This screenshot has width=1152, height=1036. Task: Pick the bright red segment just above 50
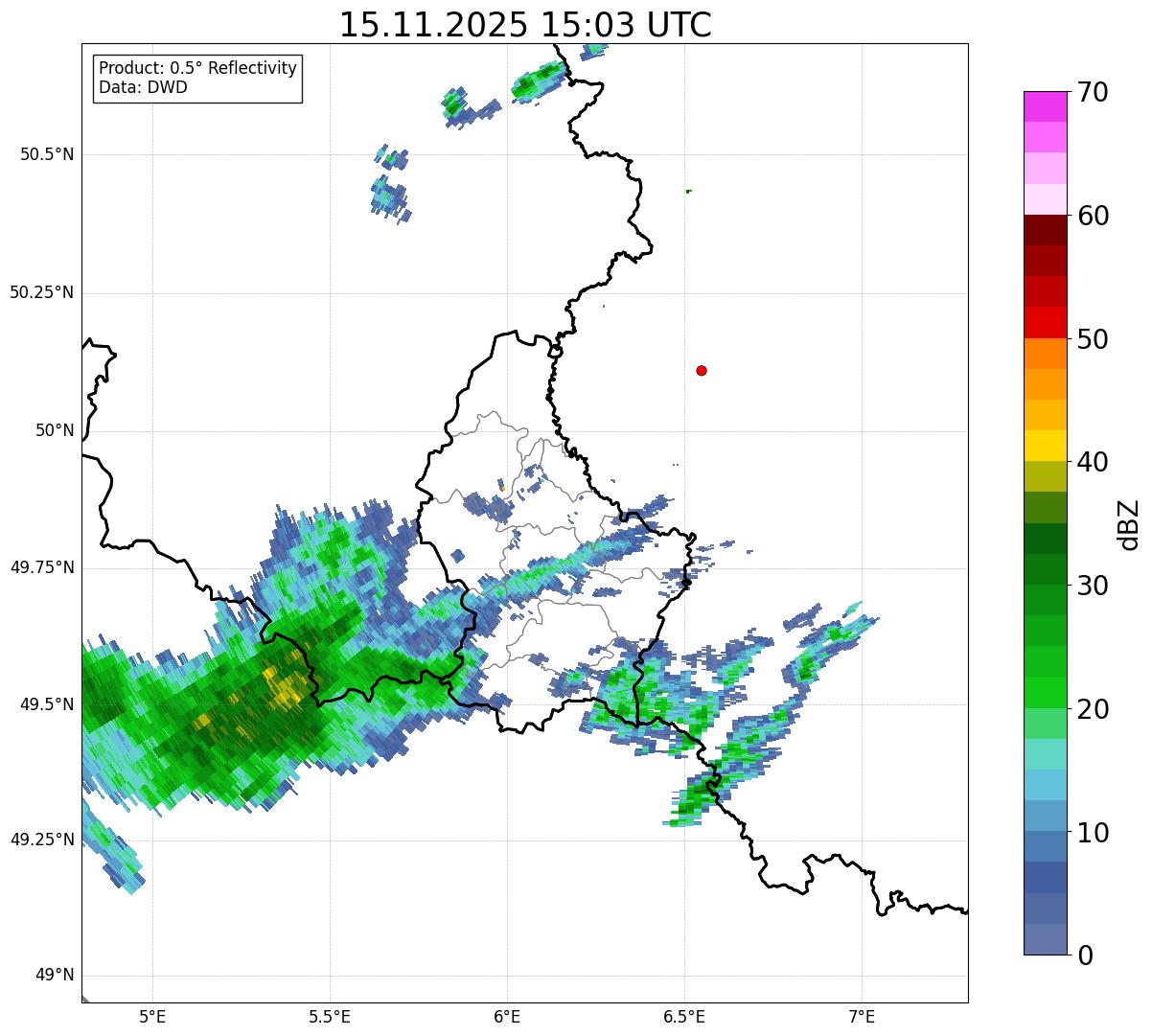coord(1046,323)
